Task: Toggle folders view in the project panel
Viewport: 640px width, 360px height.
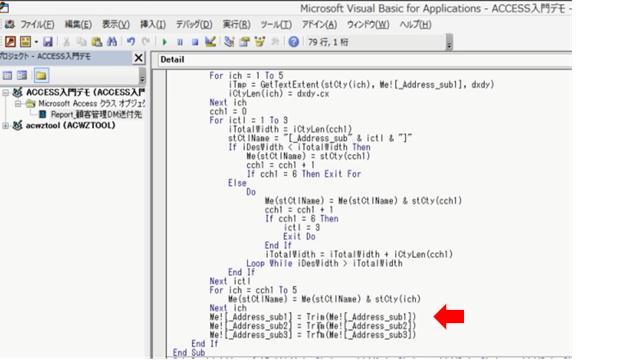Action: click(x=41, y=75)
